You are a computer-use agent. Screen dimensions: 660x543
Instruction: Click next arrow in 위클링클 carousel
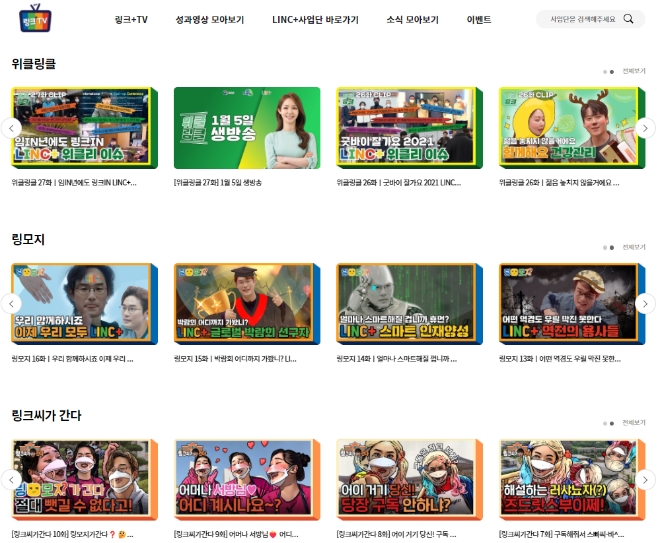click(x=646, y=127)
